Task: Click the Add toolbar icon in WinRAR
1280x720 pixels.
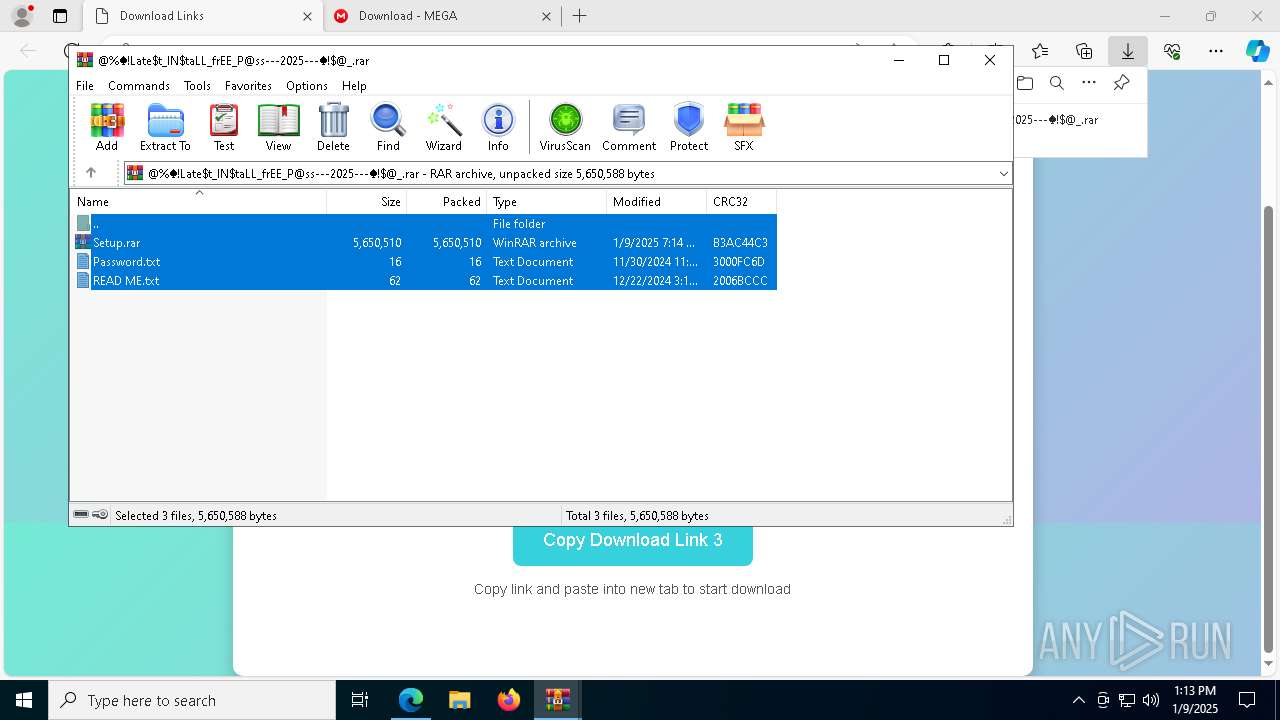Action: 107,127
